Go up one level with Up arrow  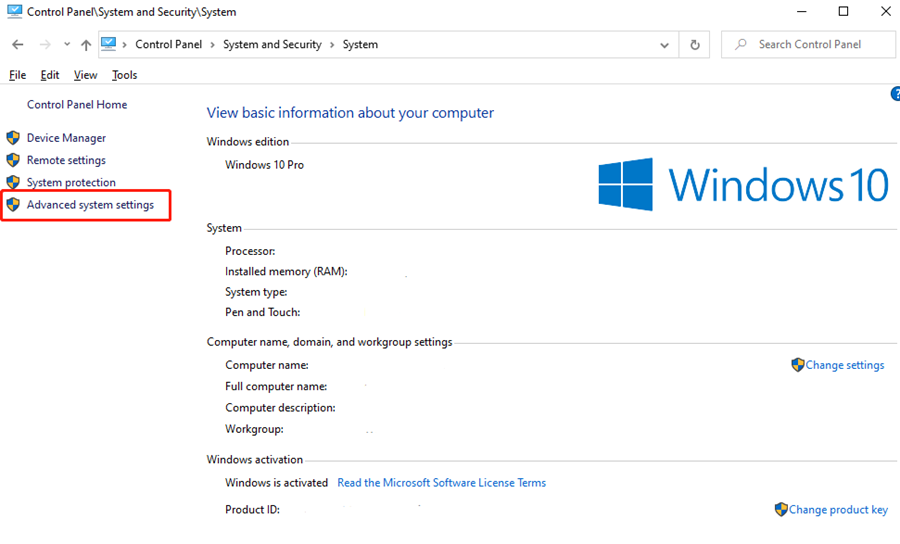pyautogui.click(x=86, y=44)
